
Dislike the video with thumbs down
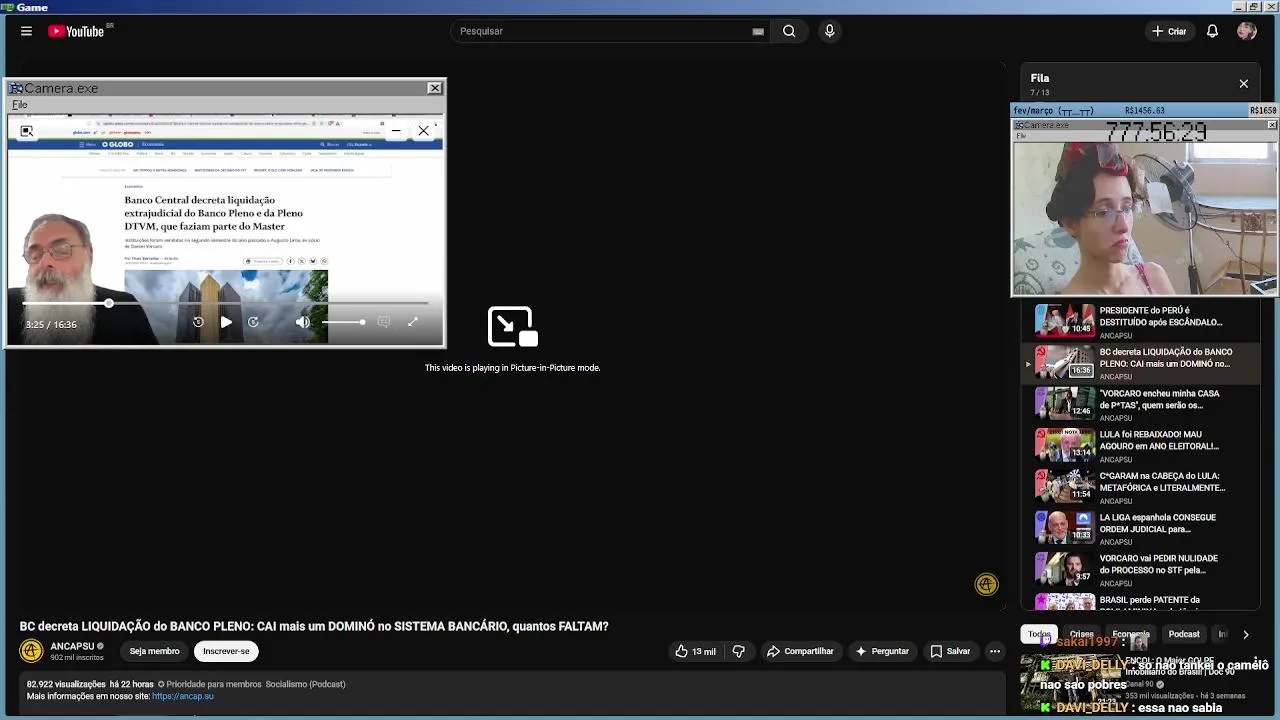738,651
